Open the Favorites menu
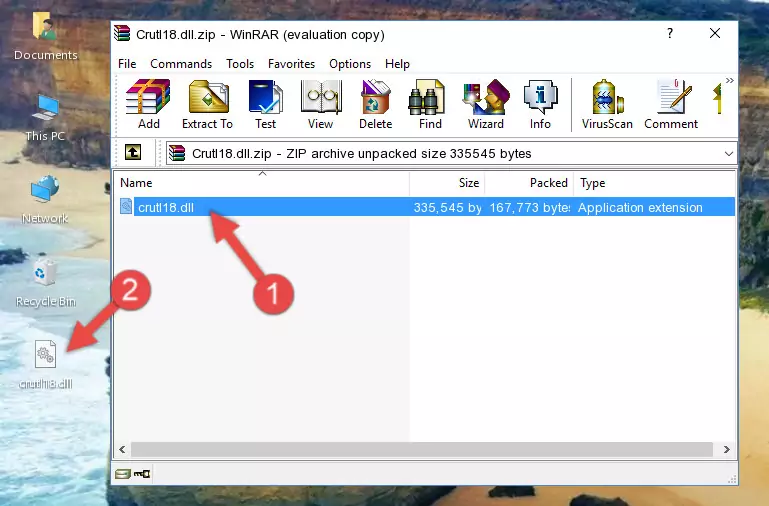The image size is (769, 506). tap(291, 64)
